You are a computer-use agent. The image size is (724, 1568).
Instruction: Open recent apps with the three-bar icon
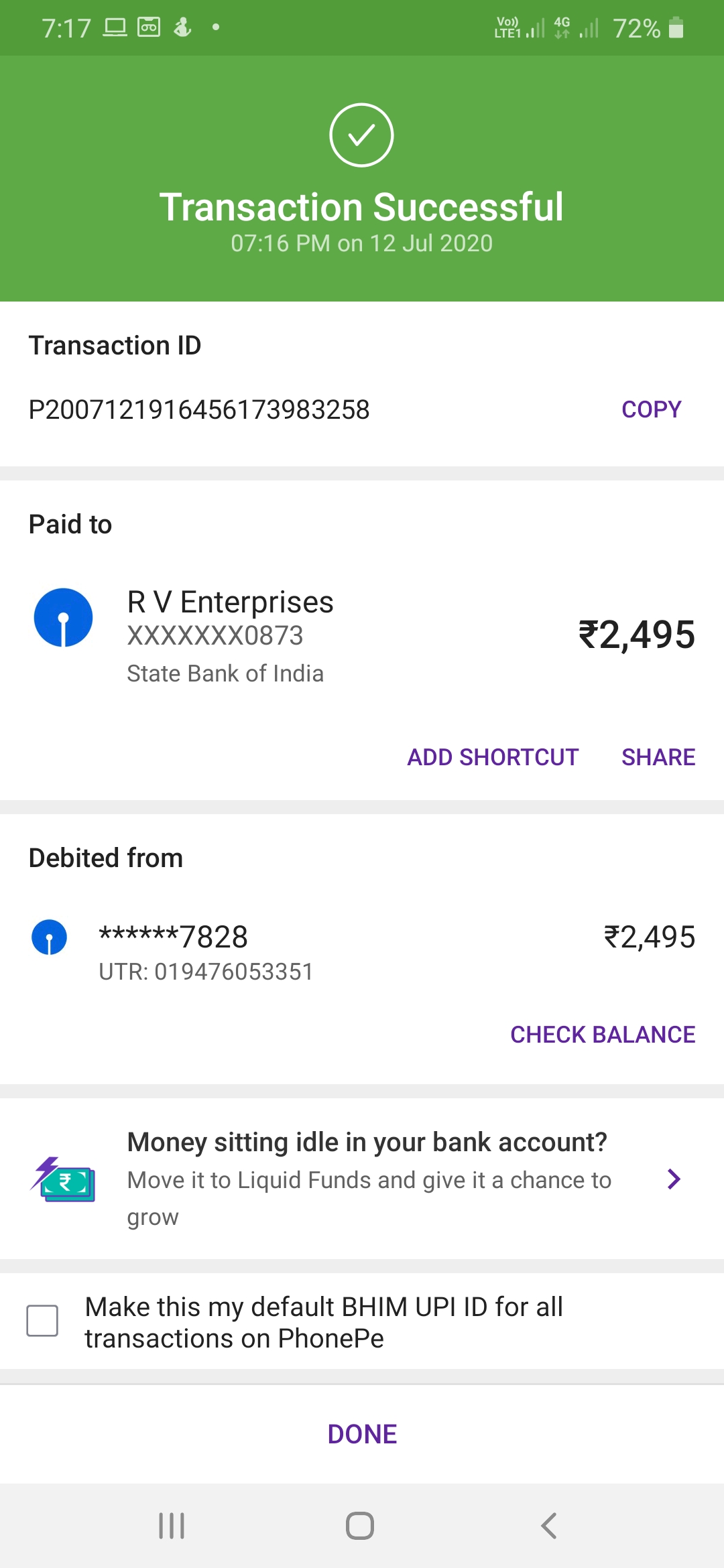172,1526
